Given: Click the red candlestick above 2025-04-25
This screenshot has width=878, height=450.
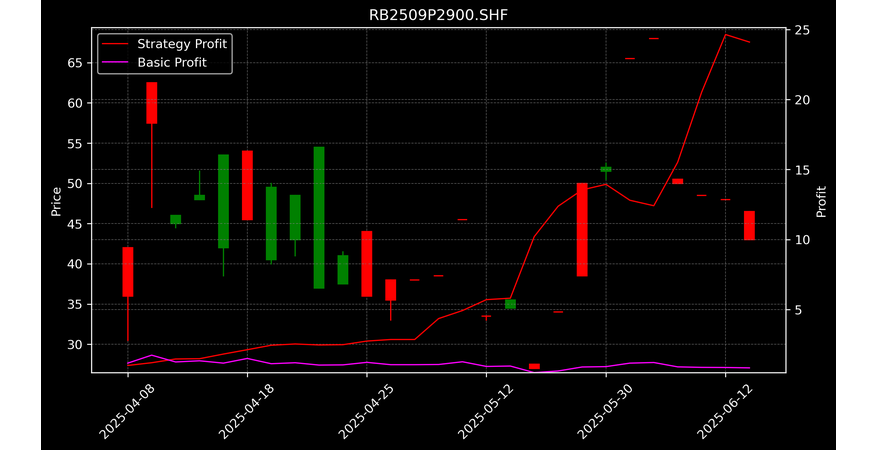Looking at the screenshot, I should (367, 264).
